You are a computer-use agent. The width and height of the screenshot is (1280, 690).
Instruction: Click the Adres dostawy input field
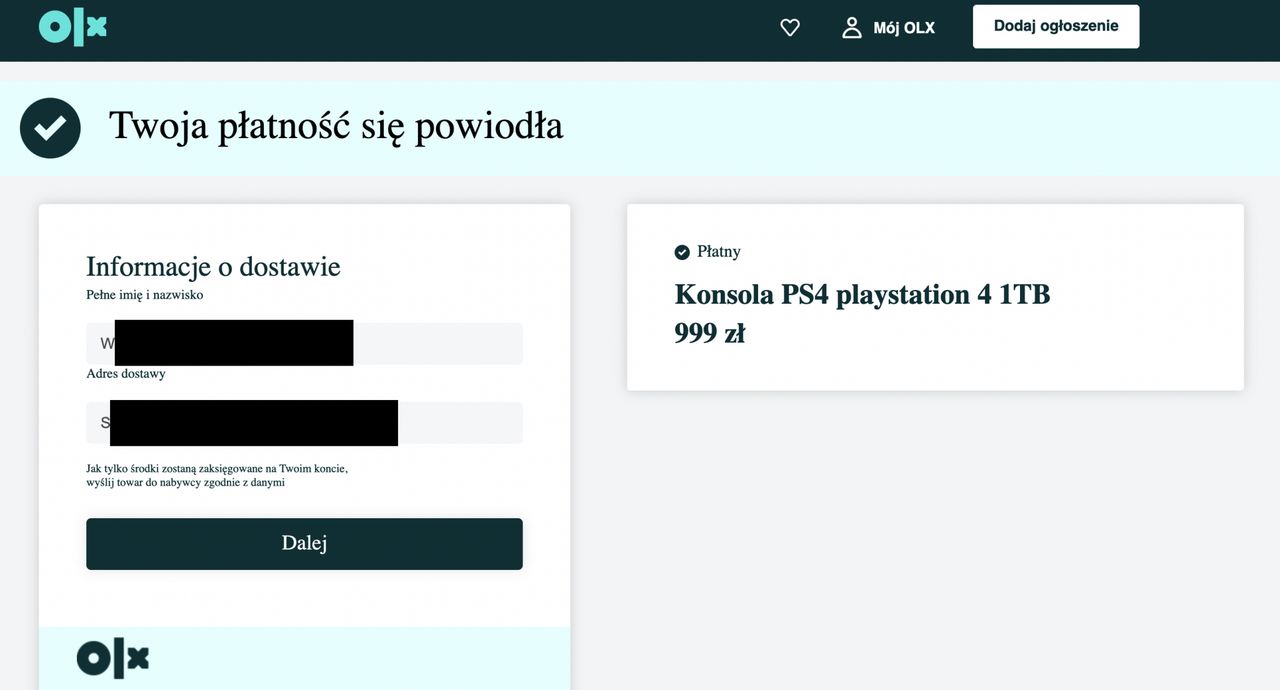(304, 422)
